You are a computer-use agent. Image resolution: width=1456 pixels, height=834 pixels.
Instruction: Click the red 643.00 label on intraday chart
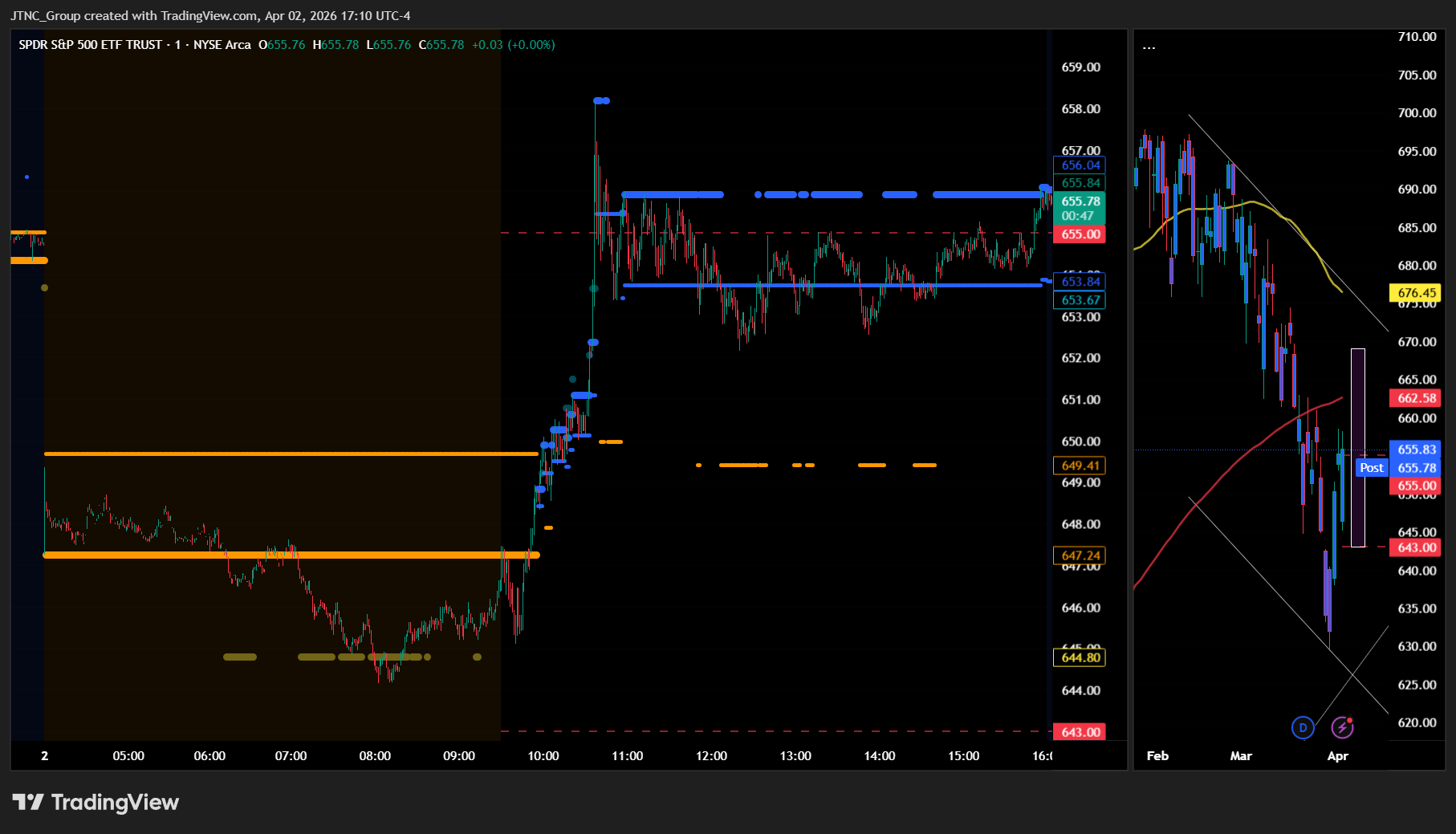(x=1080, y=732)
